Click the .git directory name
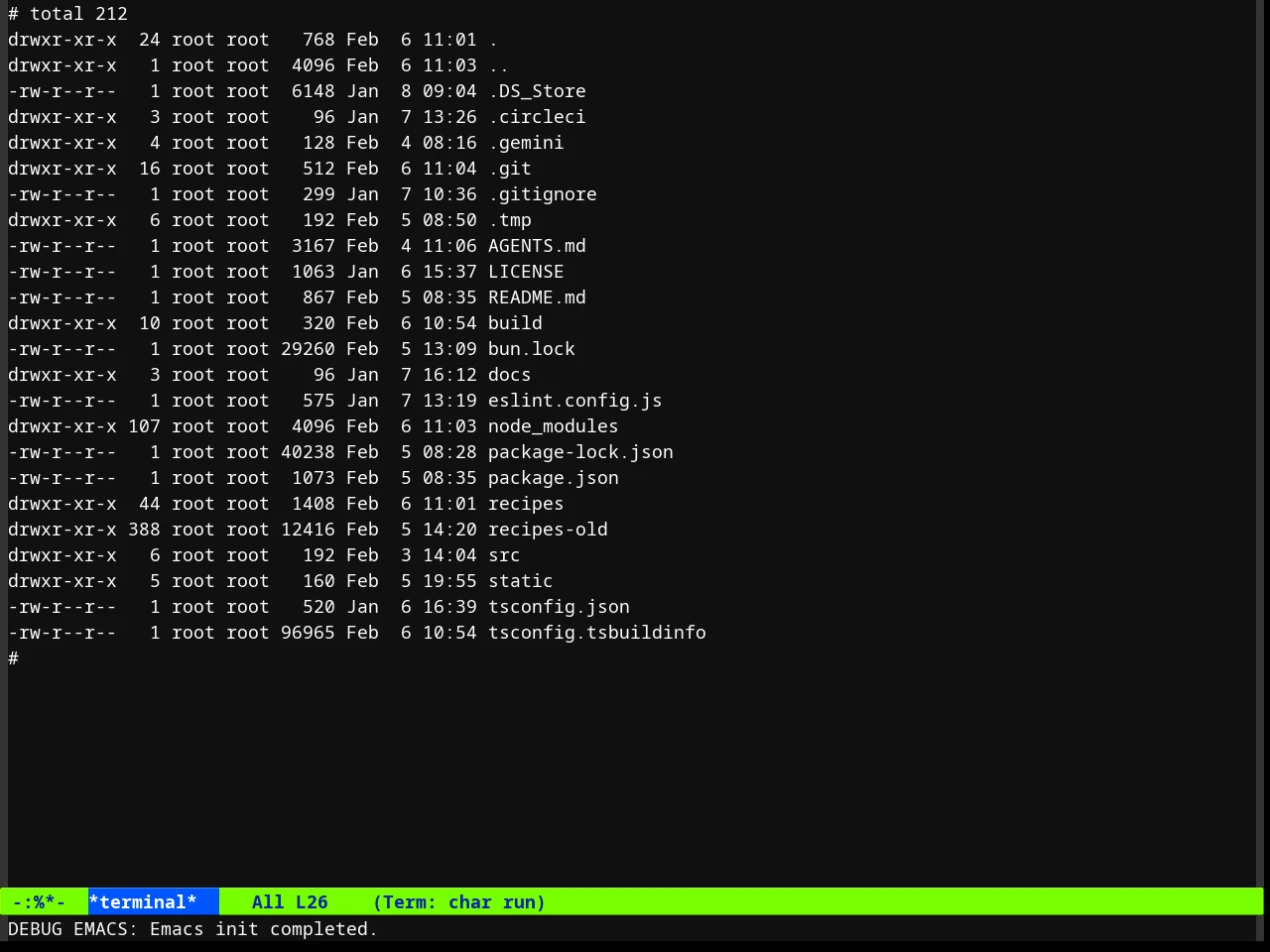 [510, 169]
